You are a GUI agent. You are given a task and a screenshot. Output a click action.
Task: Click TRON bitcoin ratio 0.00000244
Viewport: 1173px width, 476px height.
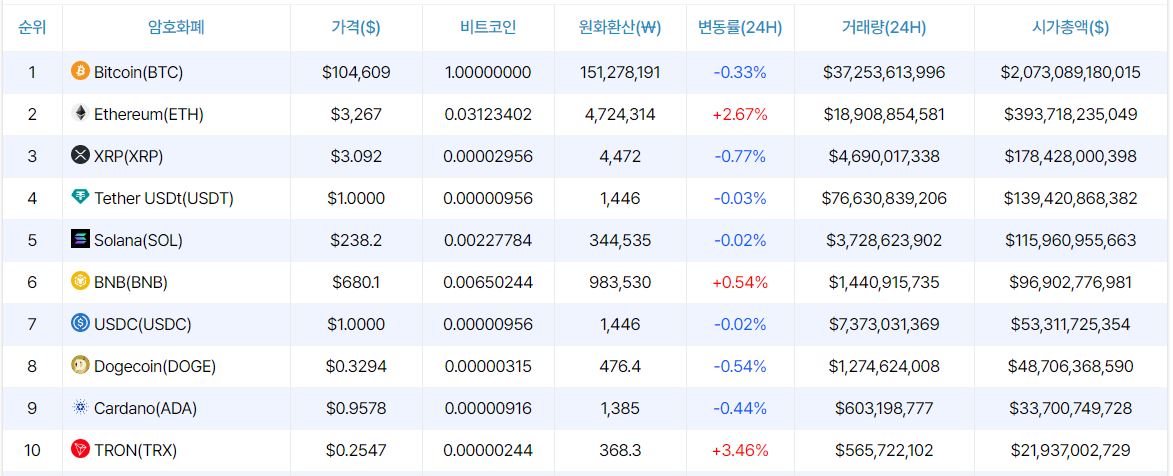(x=488, y=450)
